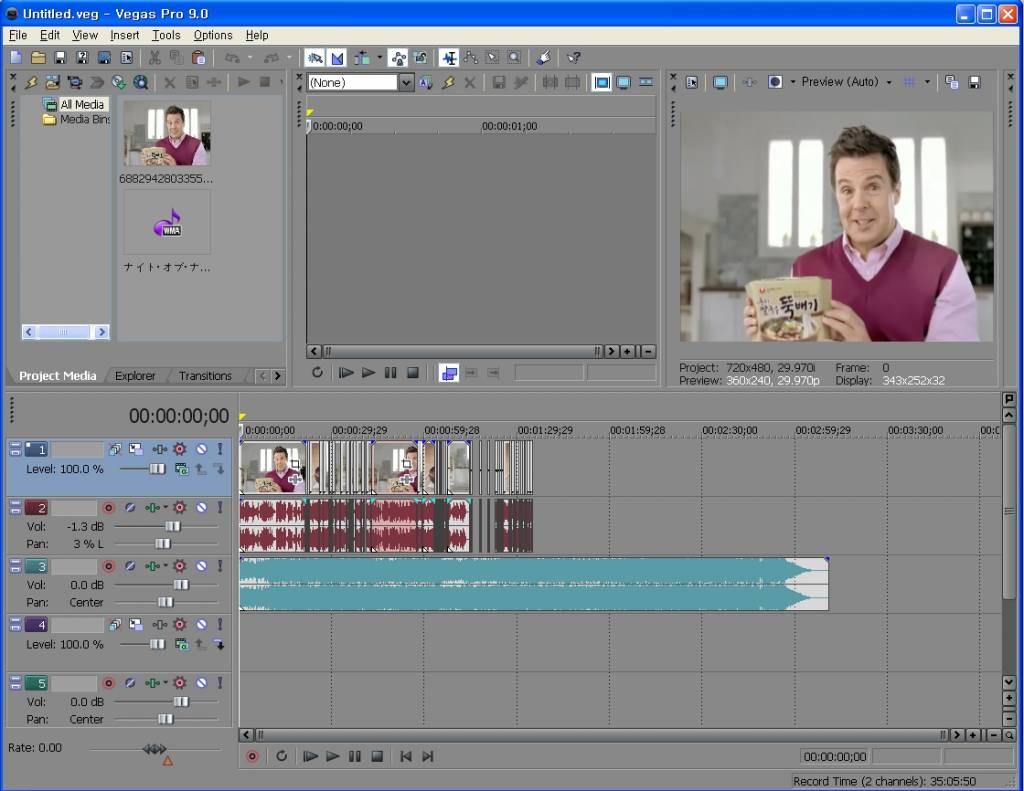This screenshot has height=791, width=1024.
Task: Click Play From Start on timeline transport
Action: pyautogui.click(x=310, y=756)
